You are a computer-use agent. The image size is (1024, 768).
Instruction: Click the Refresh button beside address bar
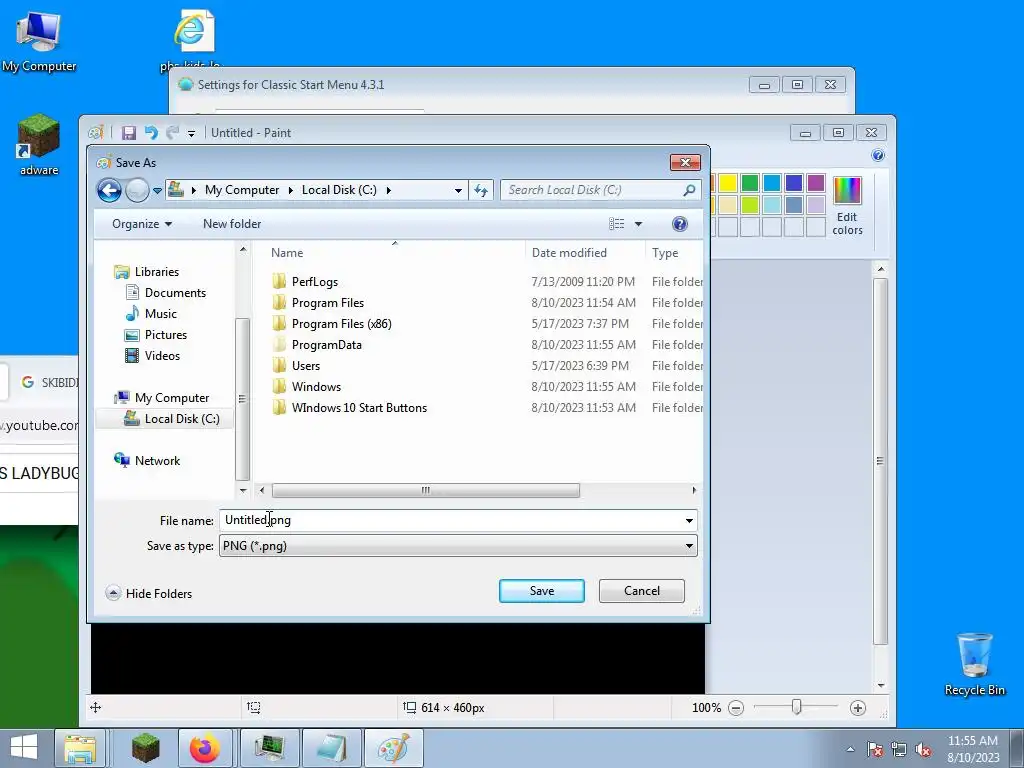481,190
